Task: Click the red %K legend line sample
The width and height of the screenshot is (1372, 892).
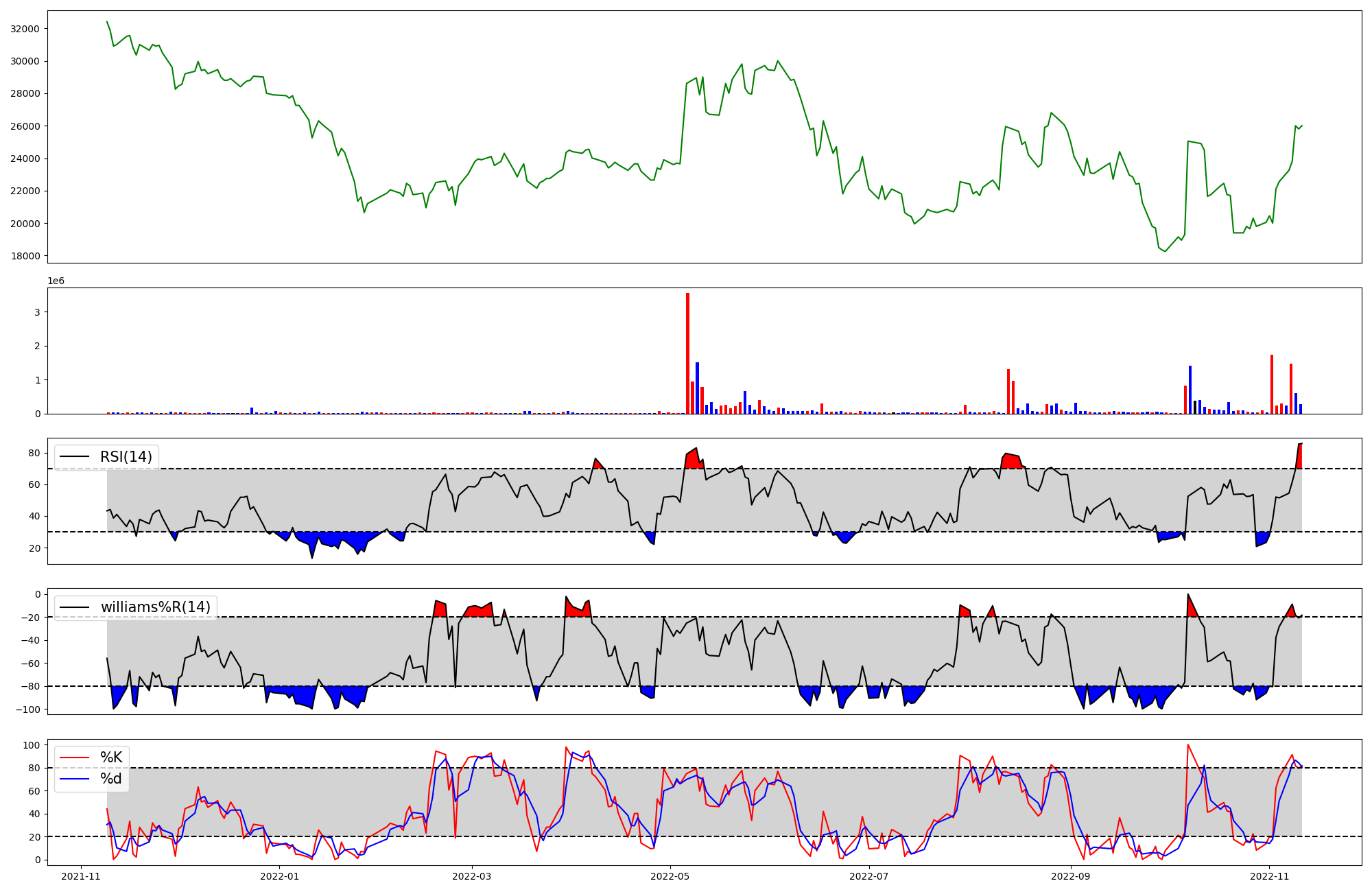Action: (x=75, y=758)
